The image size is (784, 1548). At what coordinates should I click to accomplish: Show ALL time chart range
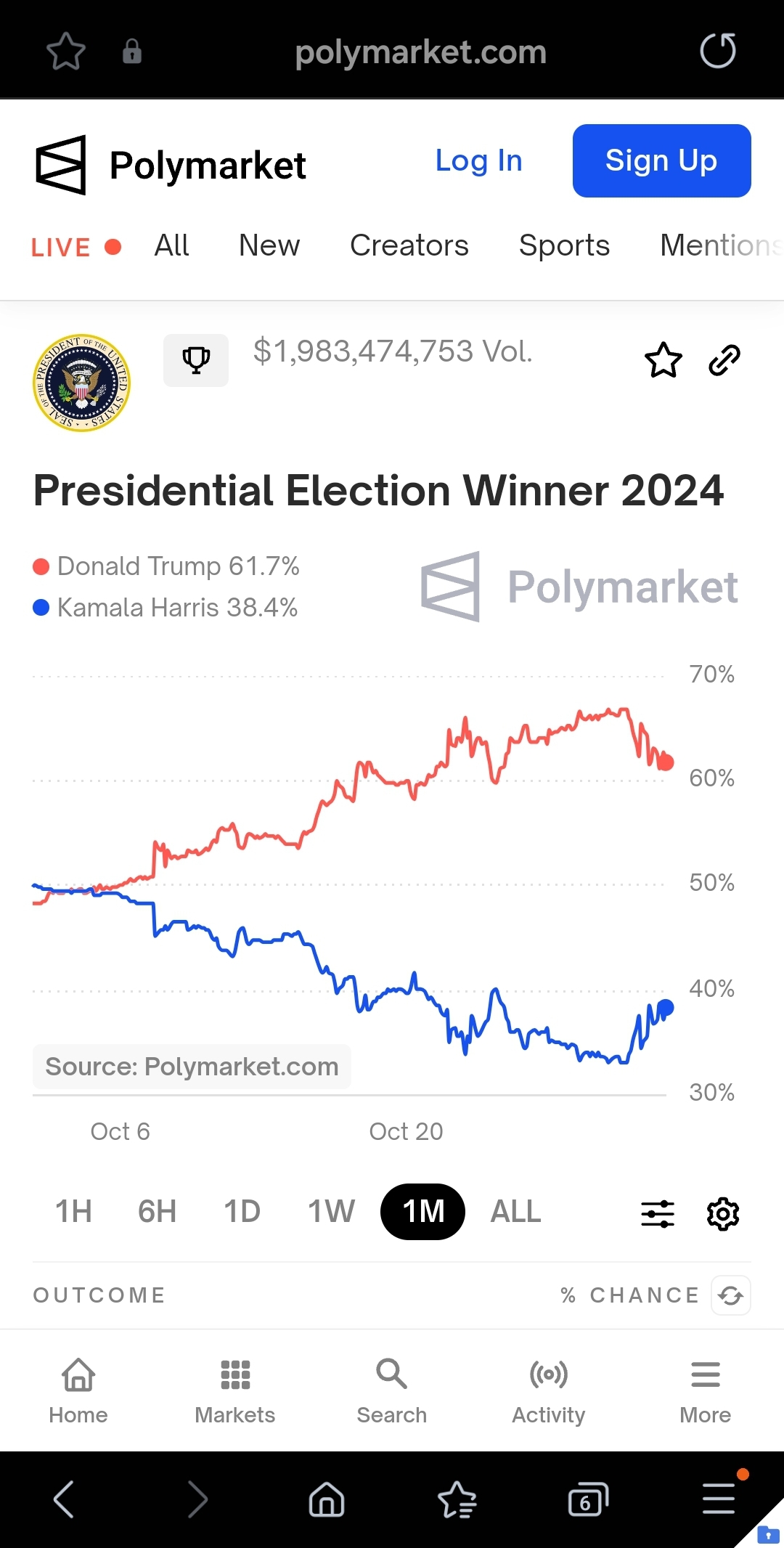pos(515,1212)
